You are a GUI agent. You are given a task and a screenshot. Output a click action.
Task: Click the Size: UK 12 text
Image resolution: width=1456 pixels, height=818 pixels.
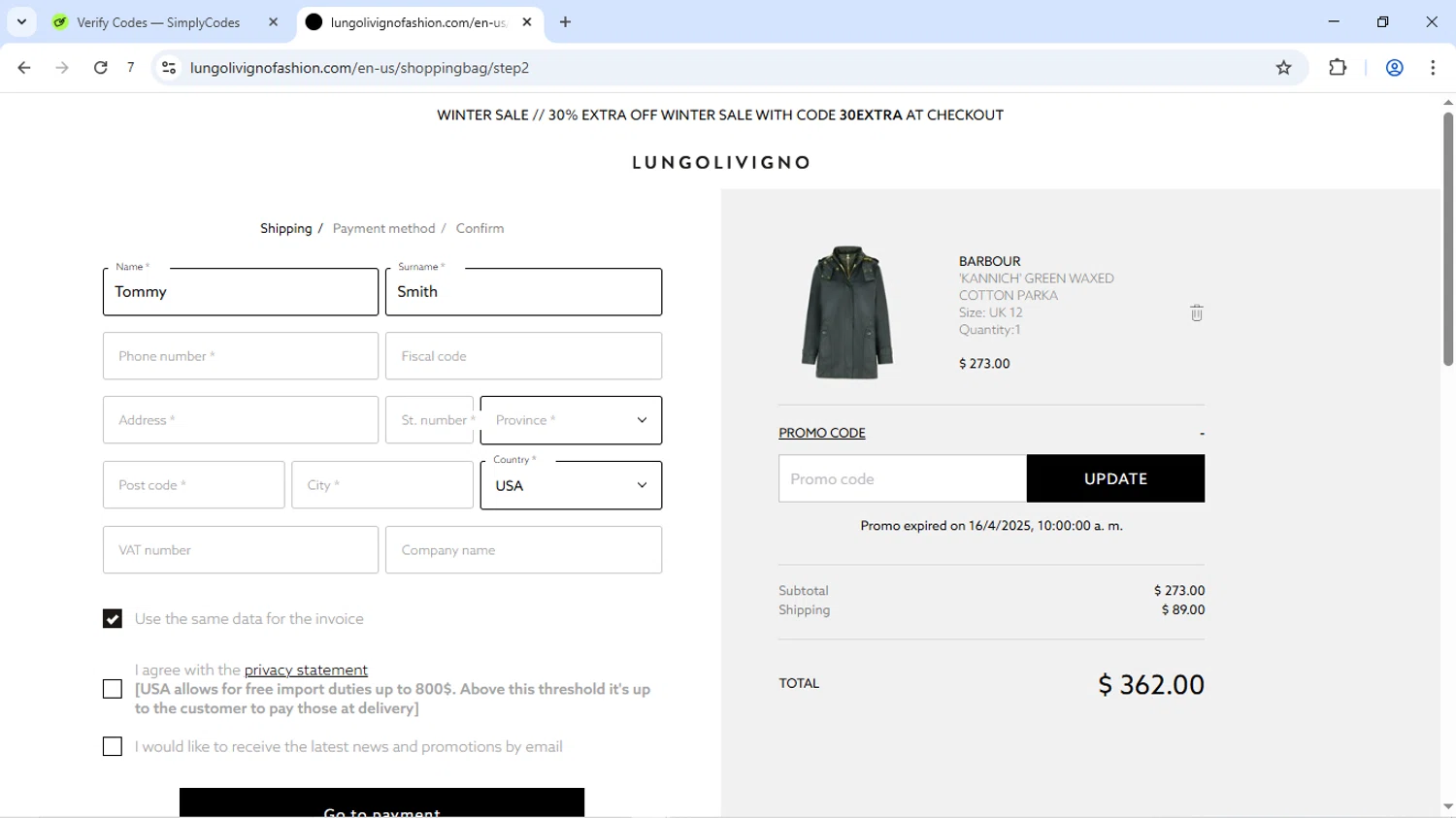tap(991, 312)
